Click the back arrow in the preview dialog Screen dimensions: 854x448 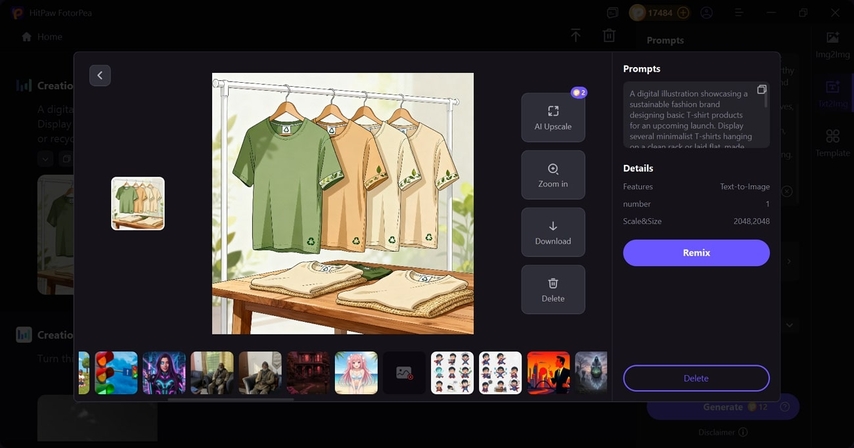(100, 75)
